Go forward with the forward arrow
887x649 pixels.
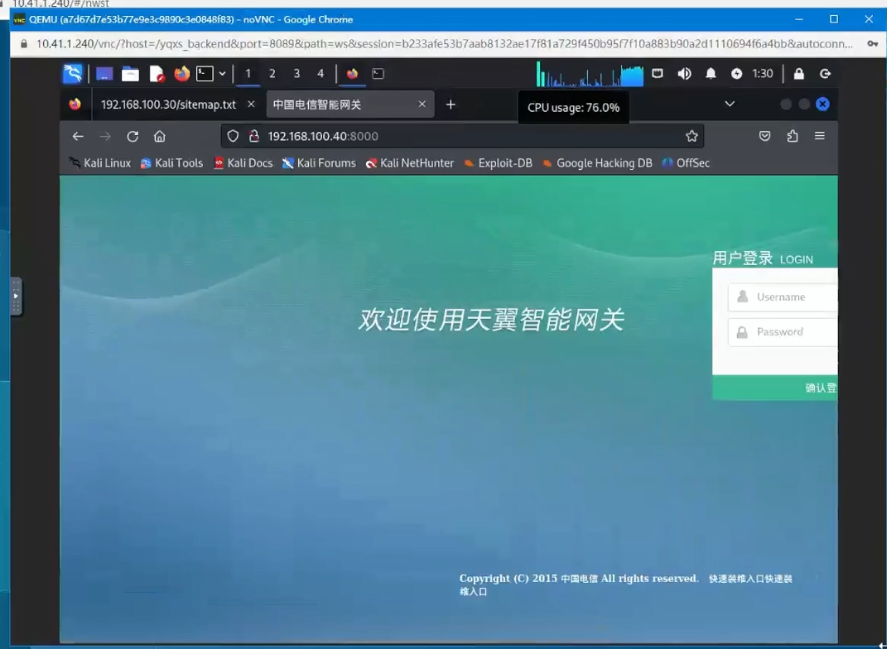[105, 136]
